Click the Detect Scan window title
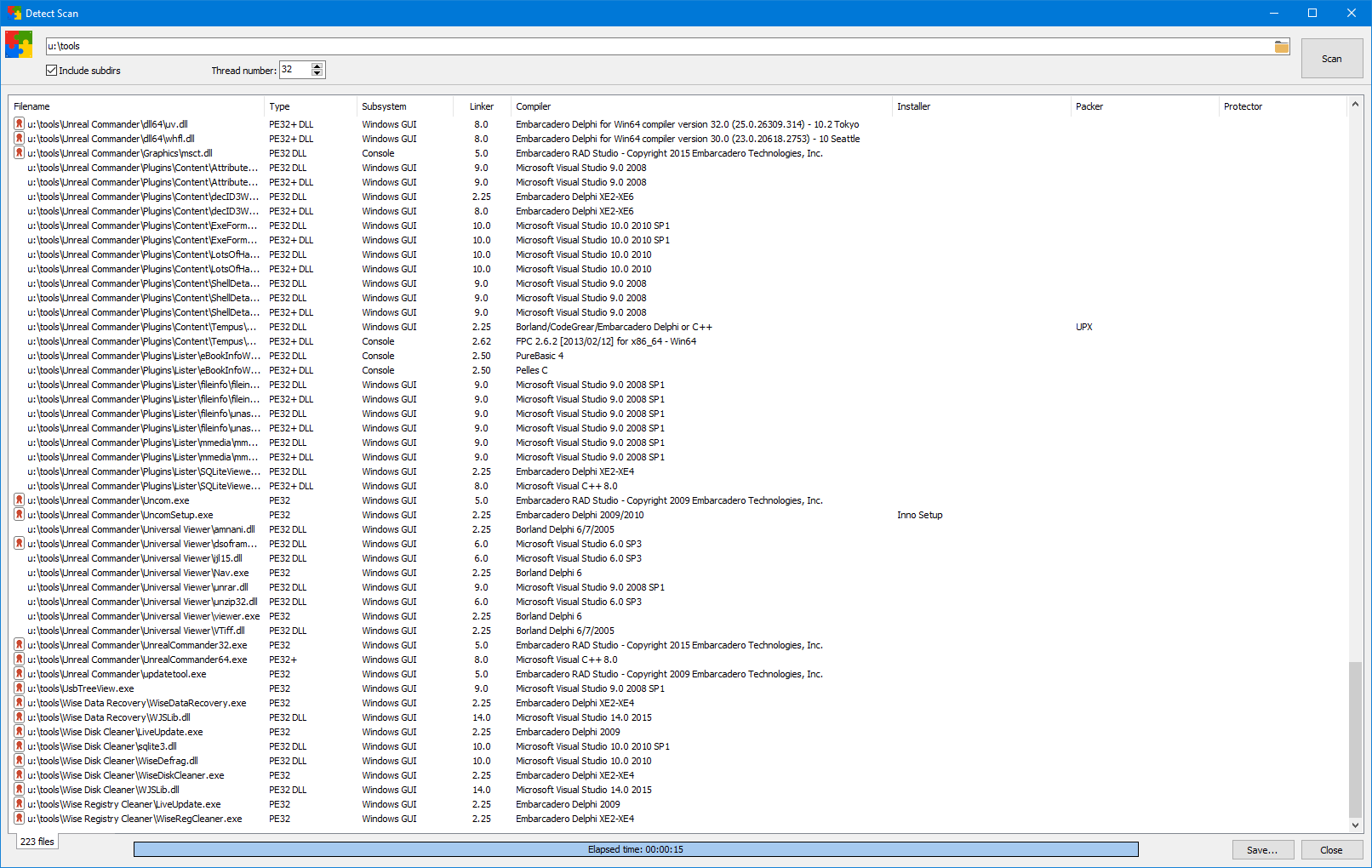The height and width of the screenshot is (868, 1372). [52, 14]
